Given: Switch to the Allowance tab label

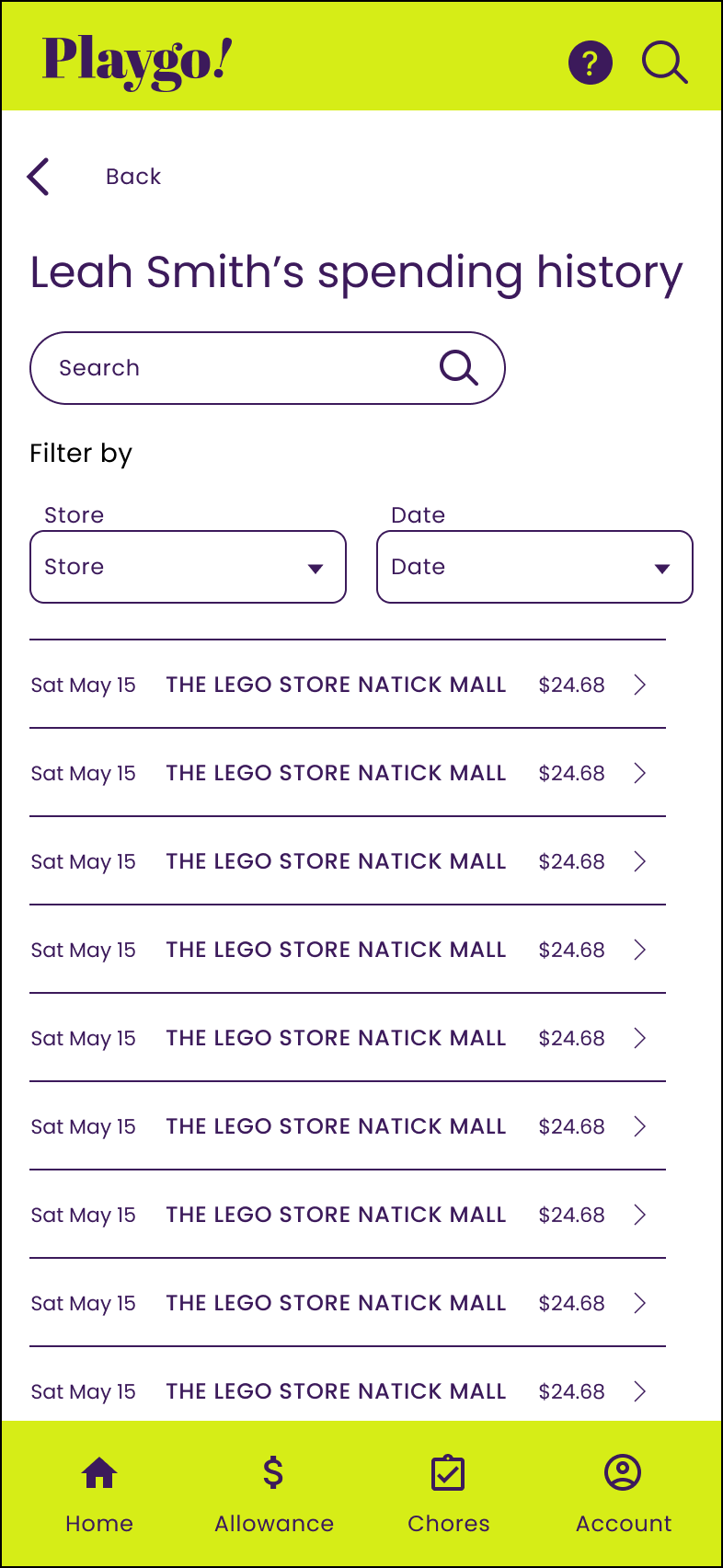Looking at the screenshot, I should point(274,1524).
